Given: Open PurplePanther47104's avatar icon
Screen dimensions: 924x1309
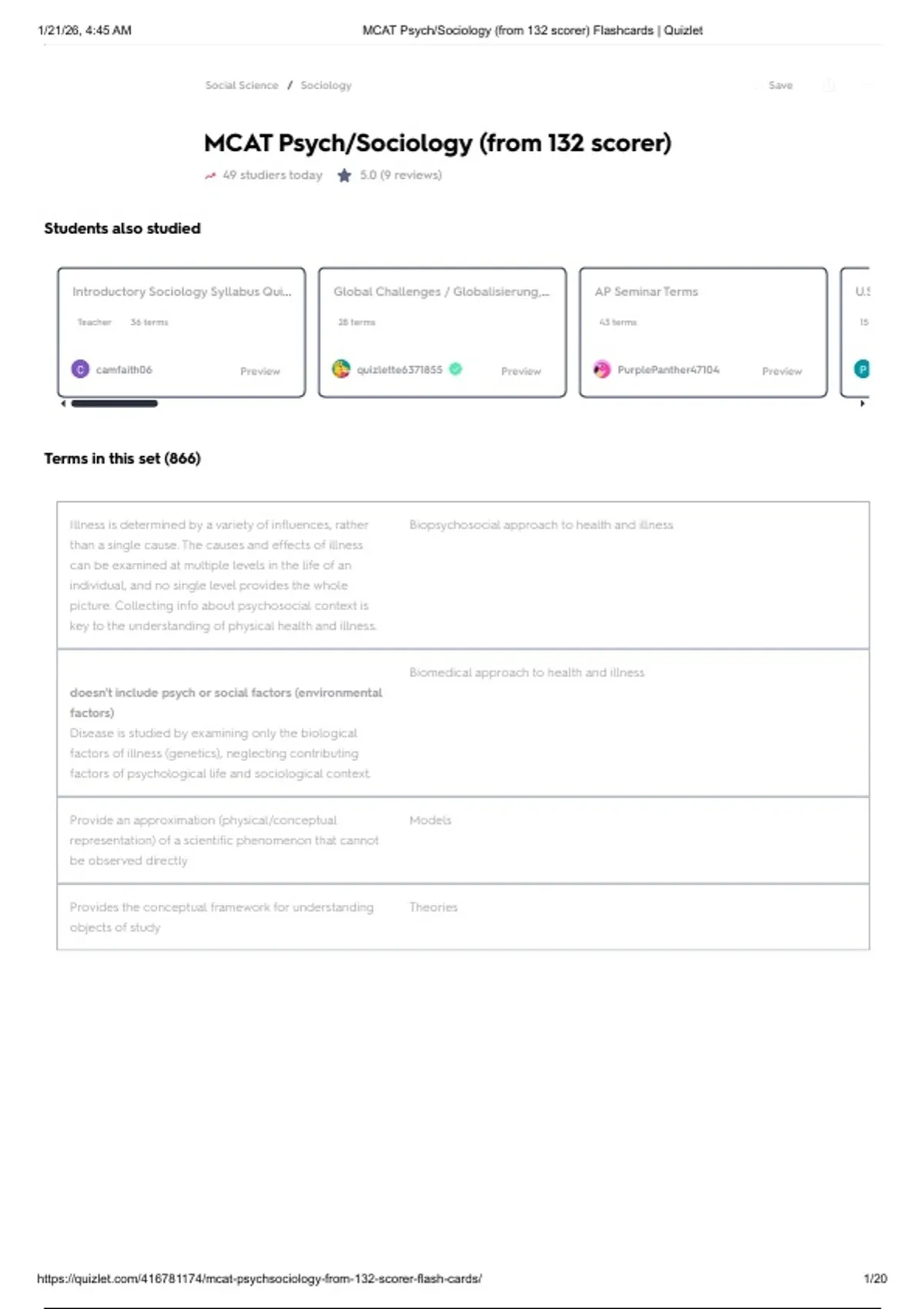Looking at the screenshot, I should [x=602, y=370].
